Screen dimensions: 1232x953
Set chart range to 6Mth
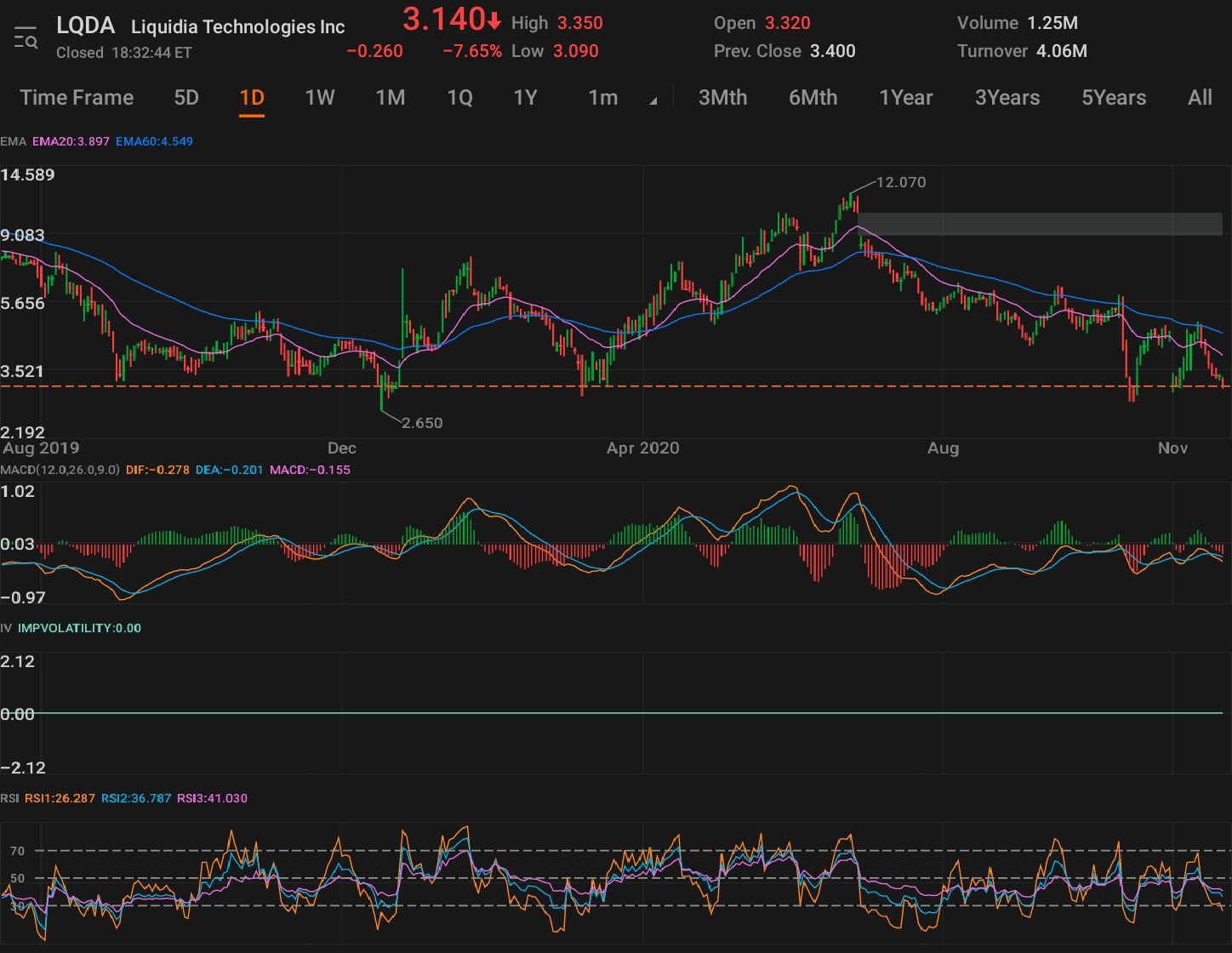(813, 98)
